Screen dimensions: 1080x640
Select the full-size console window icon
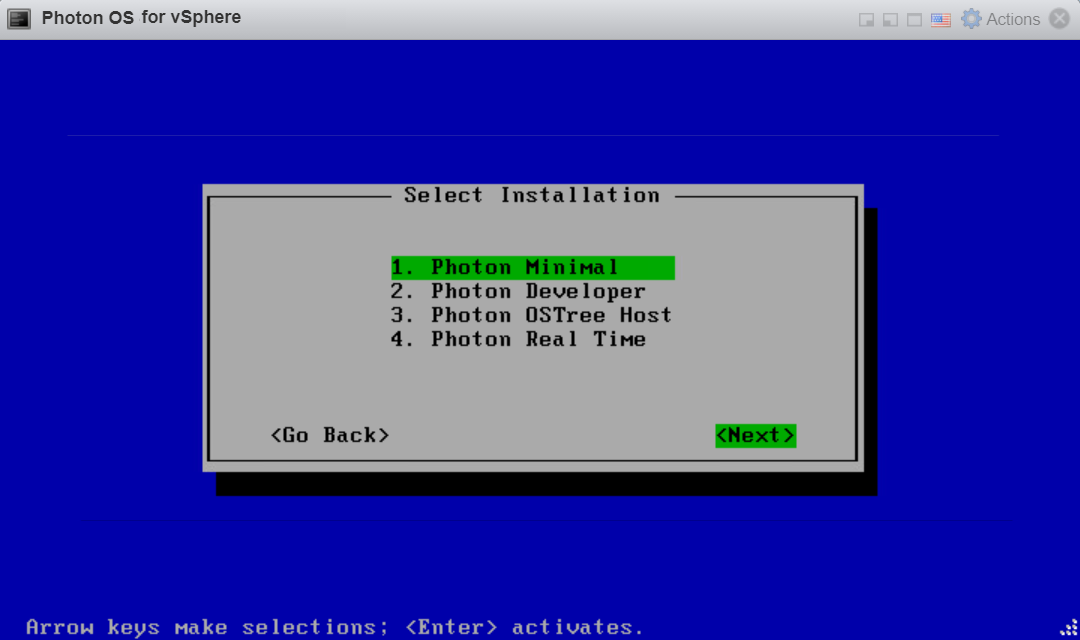(x=914, y=20)
